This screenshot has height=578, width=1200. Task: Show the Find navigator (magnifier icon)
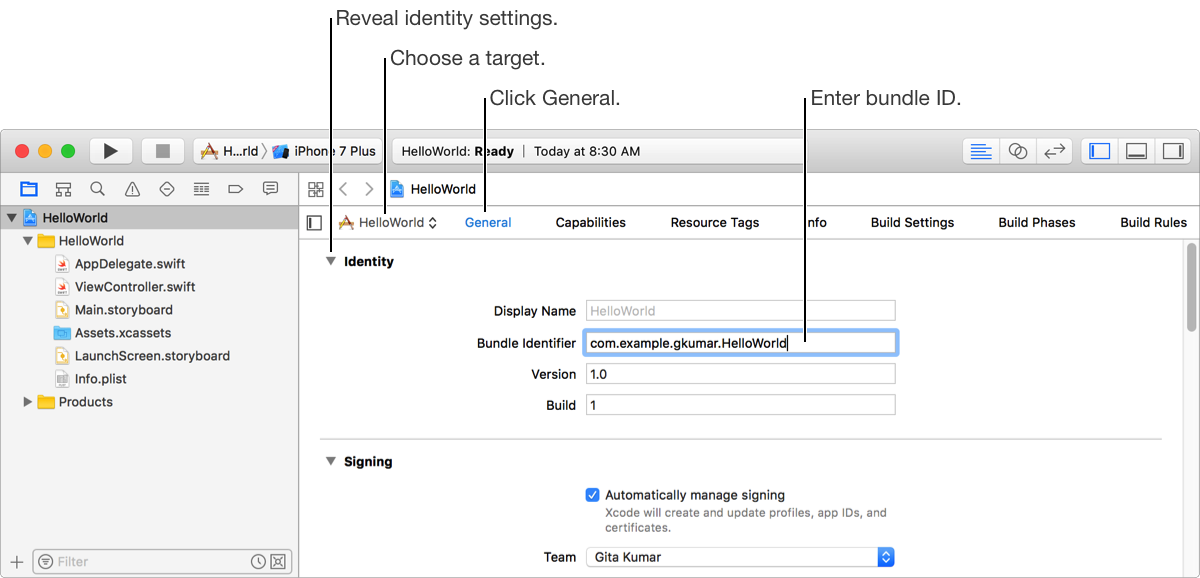97,188
